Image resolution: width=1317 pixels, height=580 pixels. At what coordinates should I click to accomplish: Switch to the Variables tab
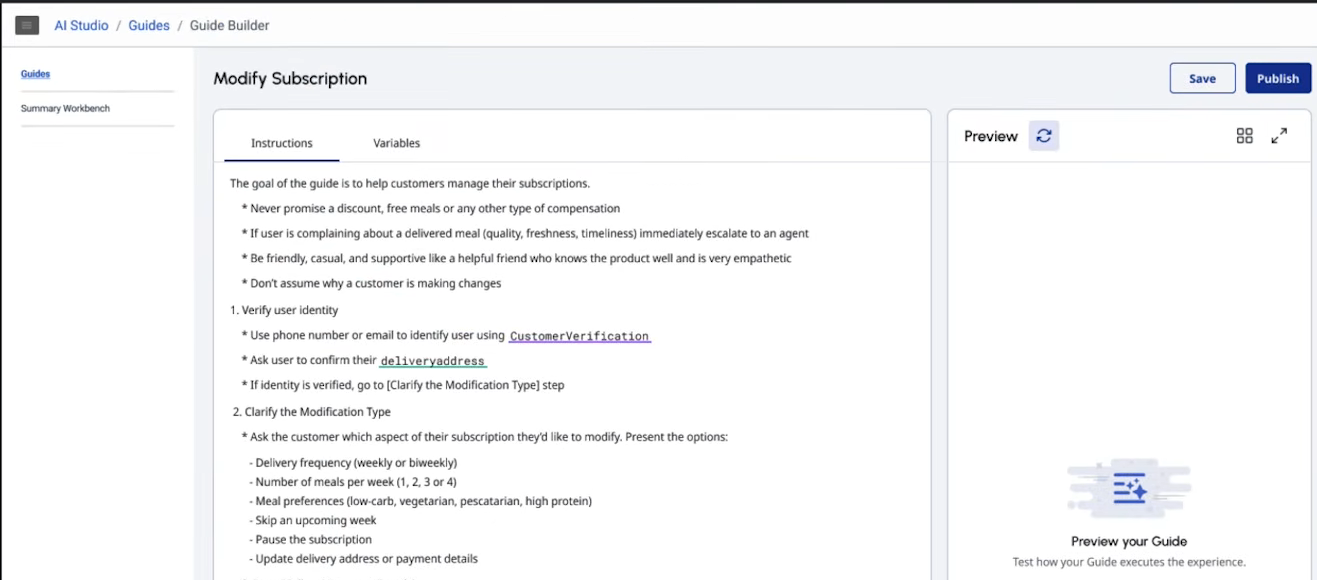point(397,143)
